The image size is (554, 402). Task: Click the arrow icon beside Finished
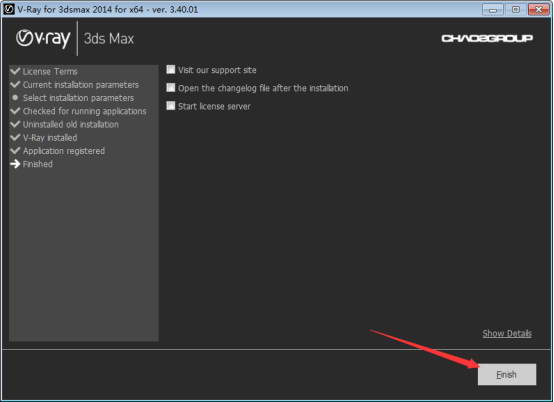click(x=15, y=164)
